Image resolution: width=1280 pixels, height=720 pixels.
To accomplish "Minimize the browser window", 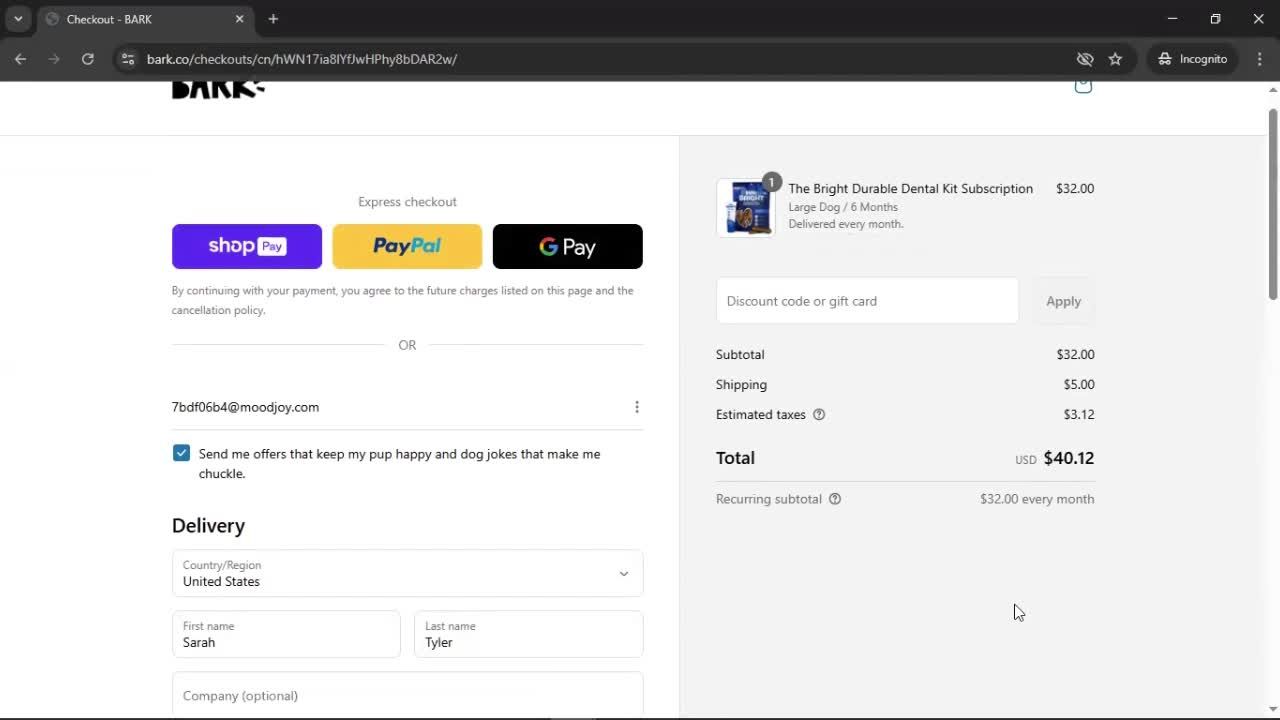I will [1172, 19].
